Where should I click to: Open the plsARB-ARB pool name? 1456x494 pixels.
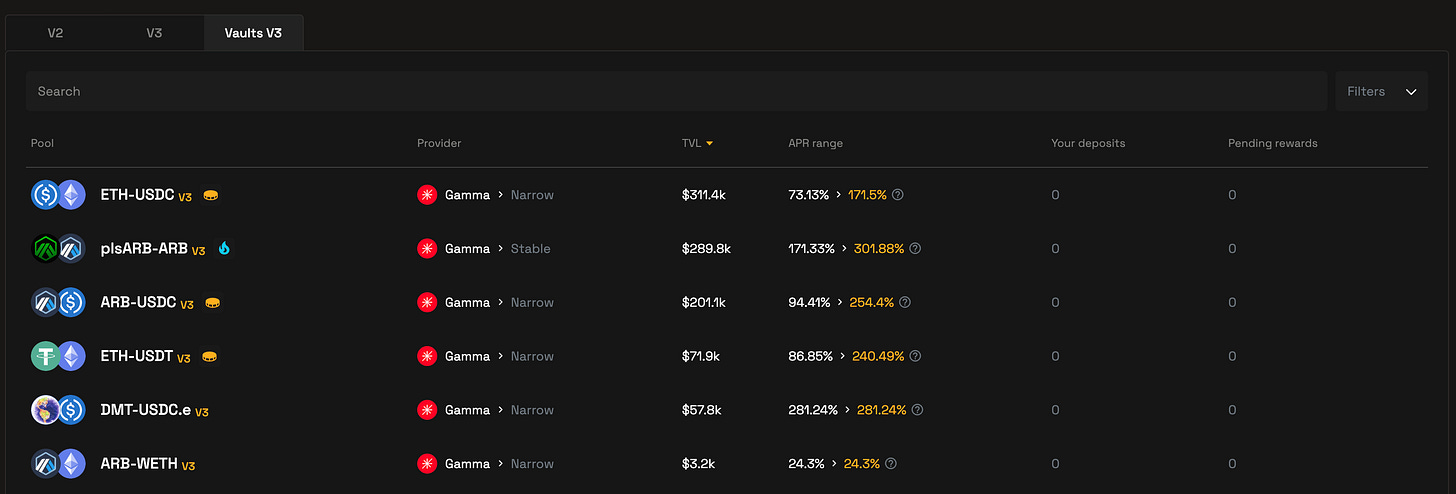click(x=144, y=248)
